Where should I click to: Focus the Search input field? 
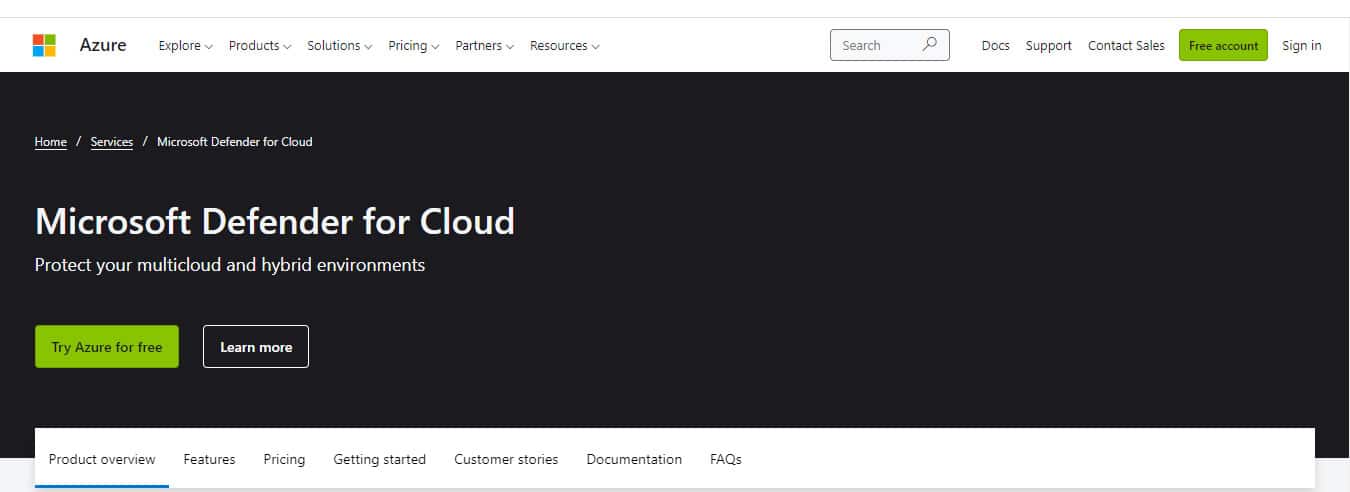tap(890, 45)
